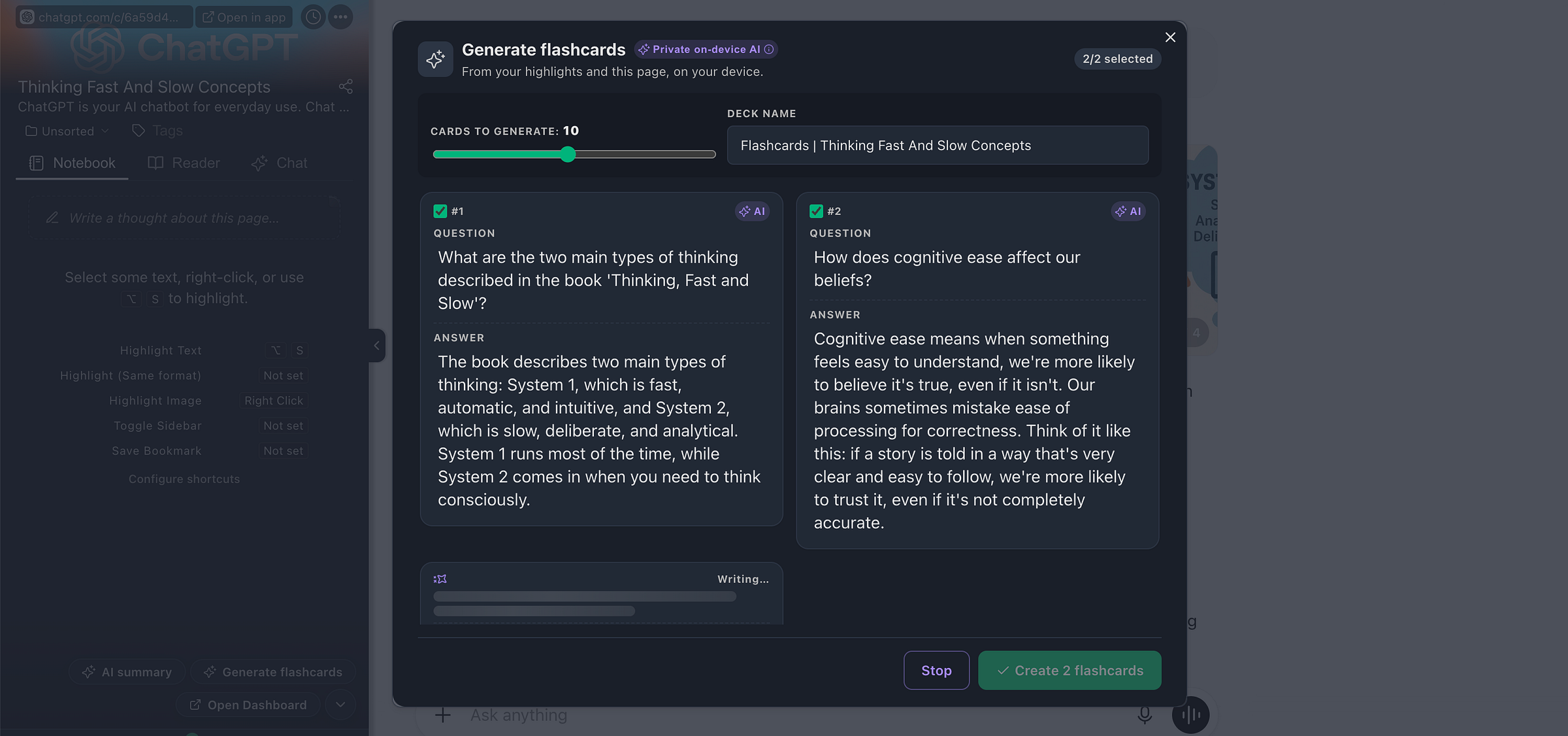Click Generate flashcards in sidebar
The width and height of the screenshot is (1568, 736).
tap(273, 672)
